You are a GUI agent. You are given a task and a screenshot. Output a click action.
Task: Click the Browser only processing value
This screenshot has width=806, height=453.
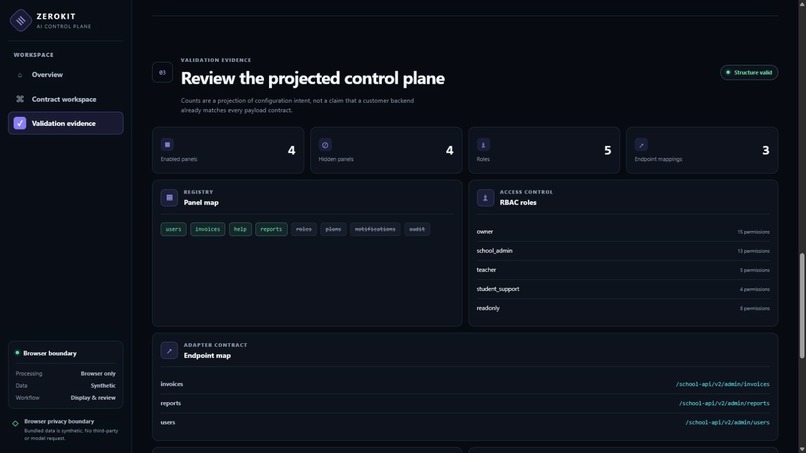[x=98, y=373]
